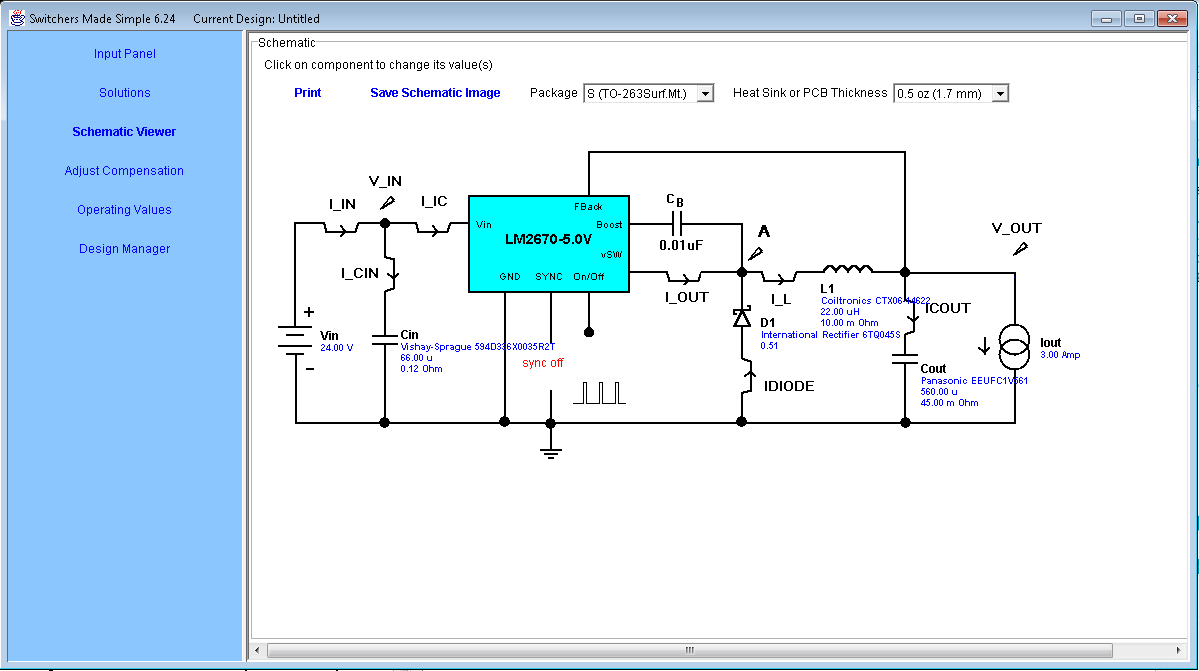Click the 560.00 u Cout capacitance value
Image resolution: width=1199 pixels, height=671 pixels.
(939, 392)
